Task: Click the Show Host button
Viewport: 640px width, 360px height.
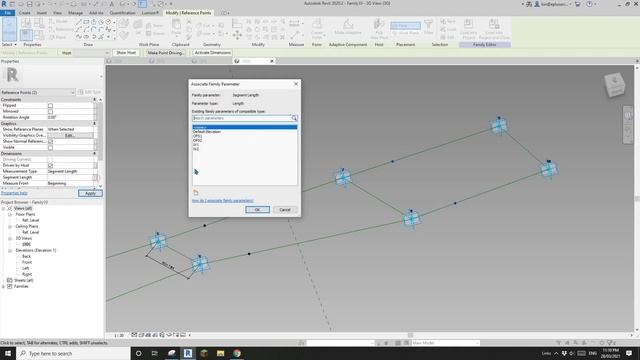Action: point(126,53)
